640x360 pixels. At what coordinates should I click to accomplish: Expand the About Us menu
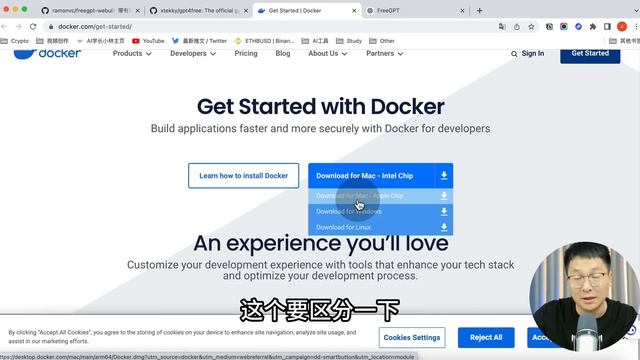pyautogui.click(x=327, y=53)
